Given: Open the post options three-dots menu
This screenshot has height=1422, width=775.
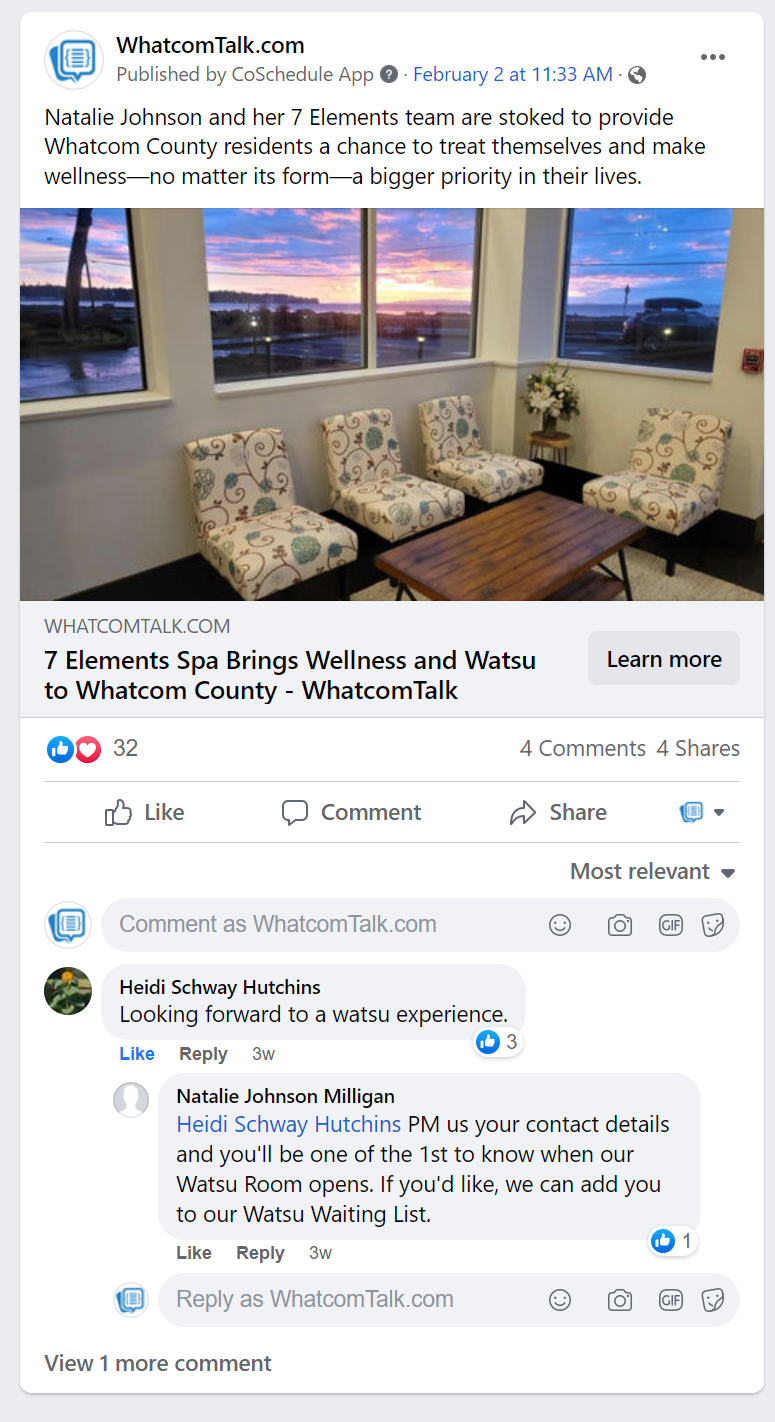Looking at the screenshot, I should [x=712, y=57].
